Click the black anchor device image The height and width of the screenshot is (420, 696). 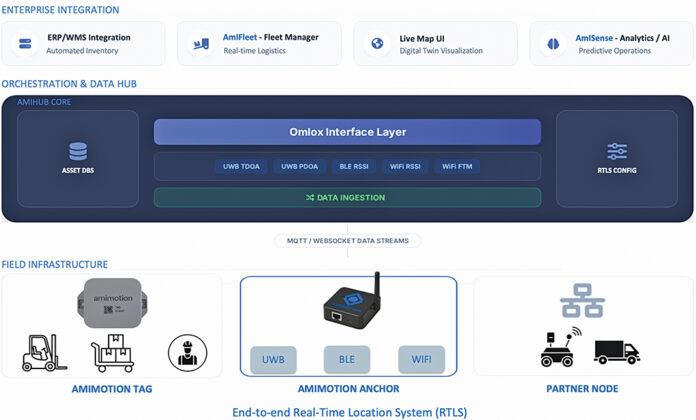tap(352, 301)
